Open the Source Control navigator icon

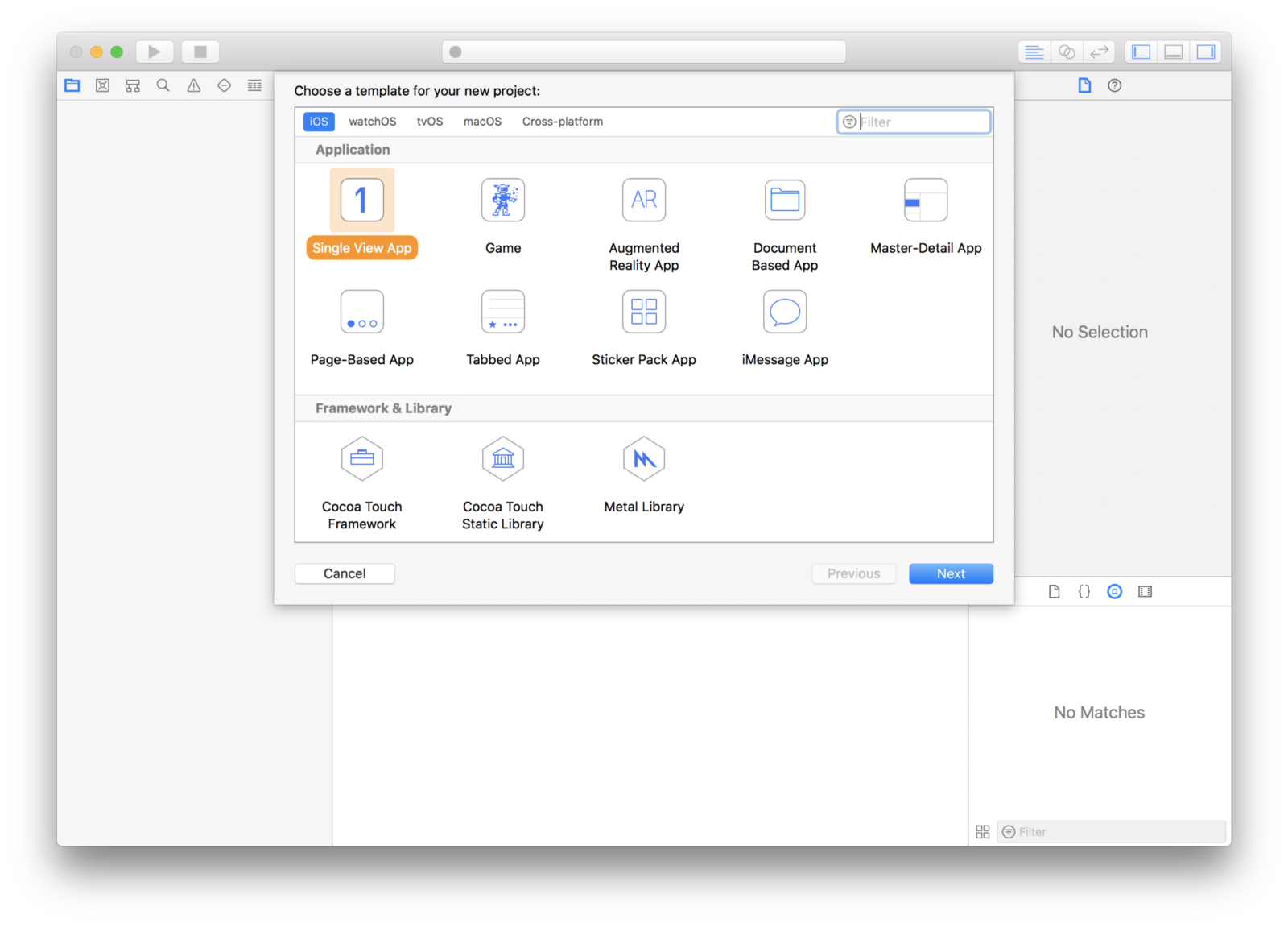pyautogui.click(x=102, y=85)
